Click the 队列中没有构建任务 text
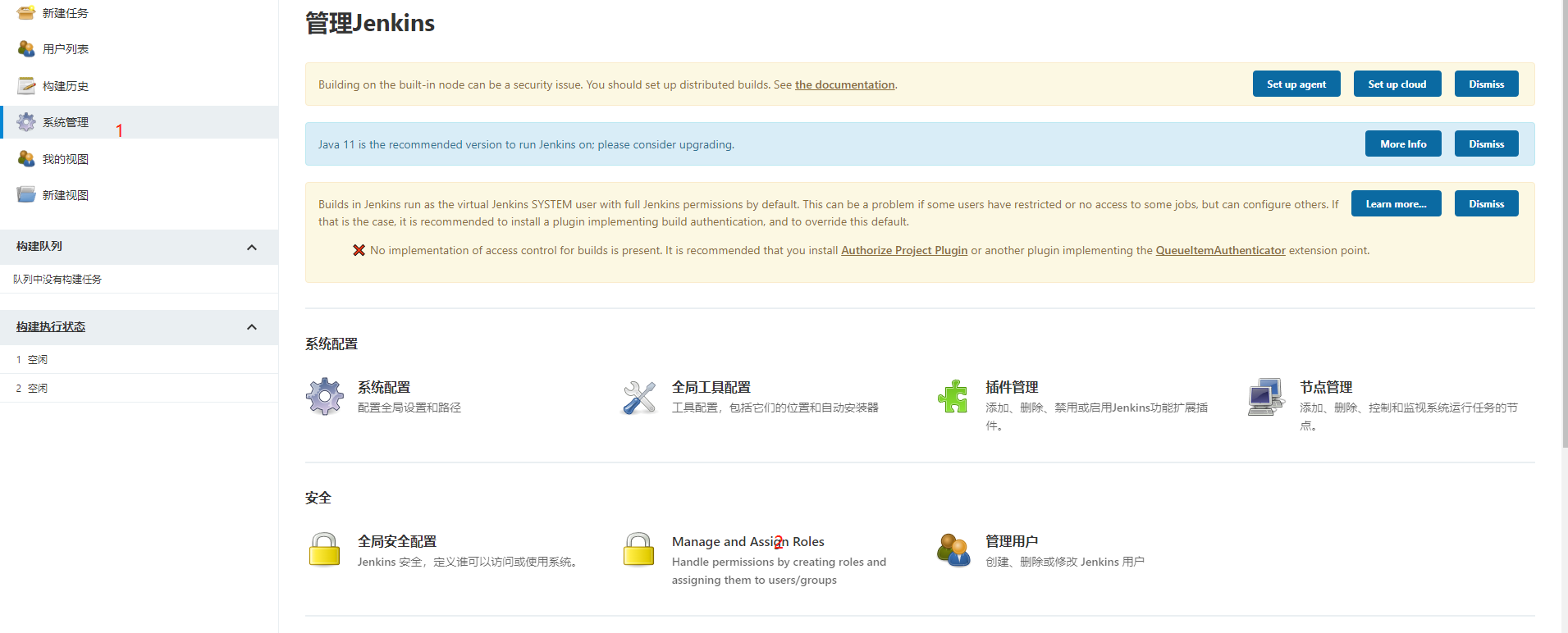The image size is (1568, 633). click(57, 280)
